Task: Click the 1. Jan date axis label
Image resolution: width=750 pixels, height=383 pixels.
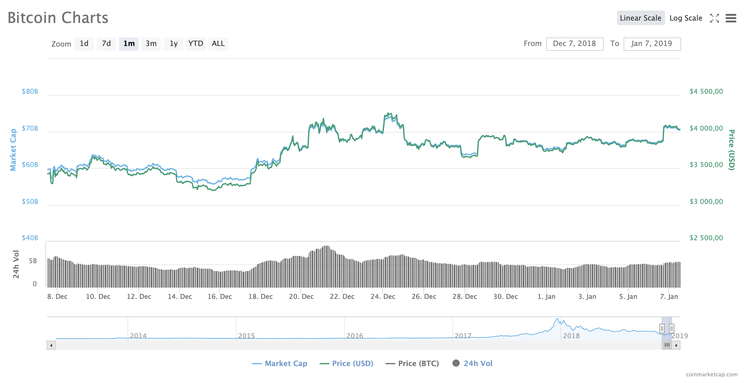Action: [546, 296]
